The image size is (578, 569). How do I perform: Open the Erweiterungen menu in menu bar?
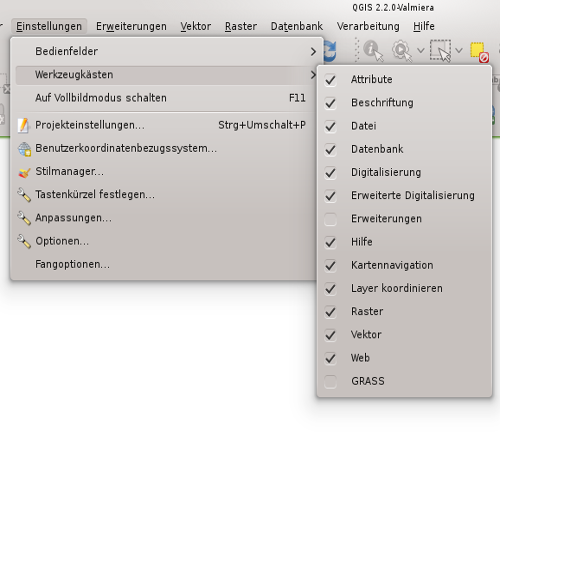tap(131, 27)
